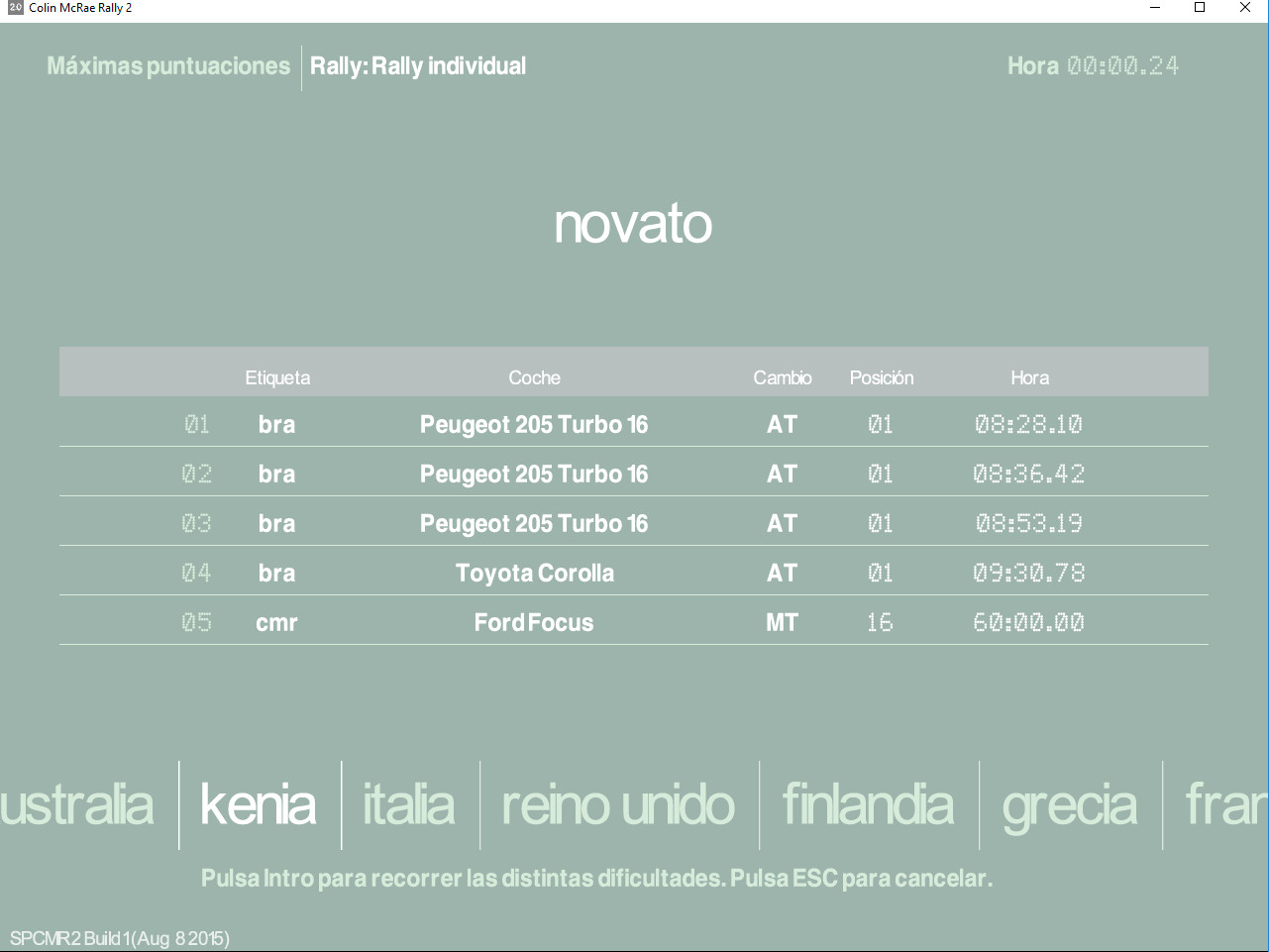
Task: Click the Etiqueta column header
Action: pos(277,377)
